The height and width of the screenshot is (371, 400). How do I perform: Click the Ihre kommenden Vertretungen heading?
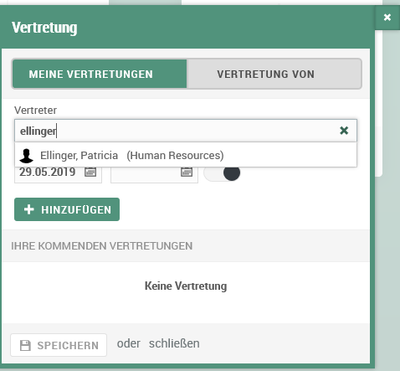102,246
